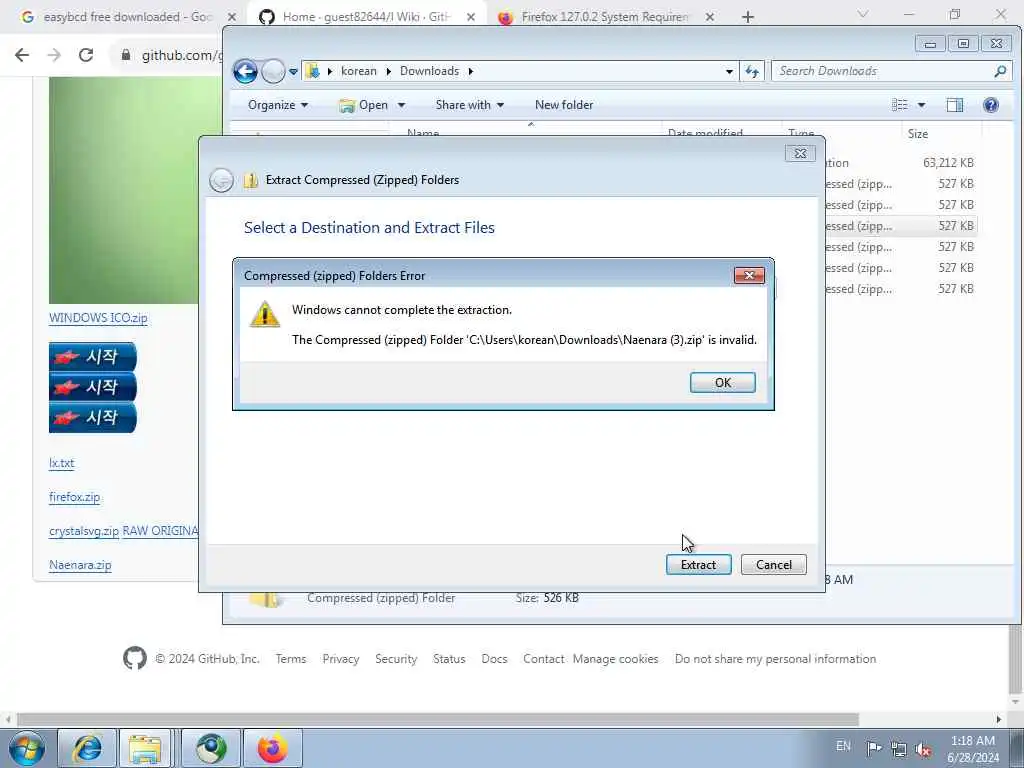Viewport: 1024px width, 768px height.
Task: Reload the GitHub page
Action: [x=86, y=56]
